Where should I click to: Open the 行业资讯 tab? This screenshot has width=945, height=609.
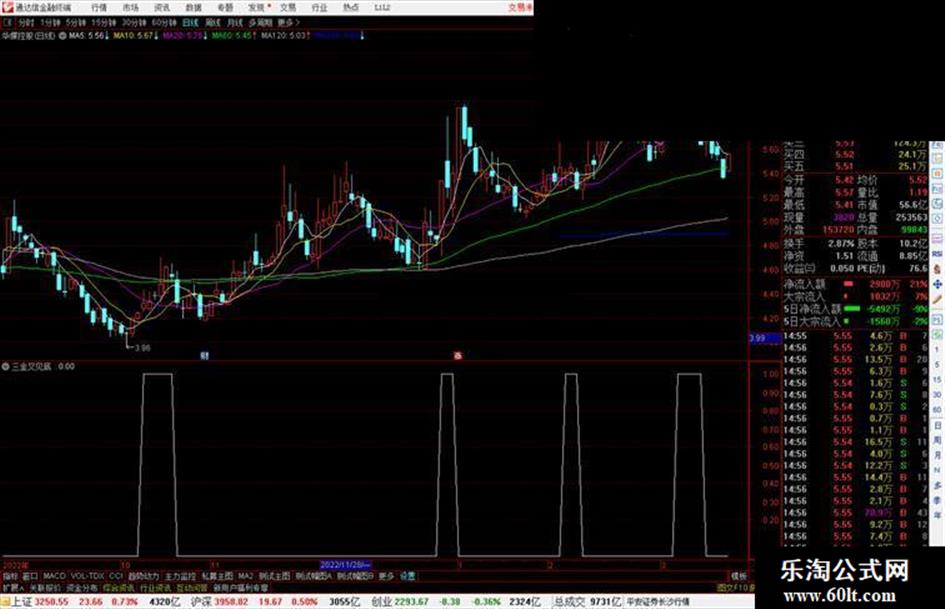[155, 587]
